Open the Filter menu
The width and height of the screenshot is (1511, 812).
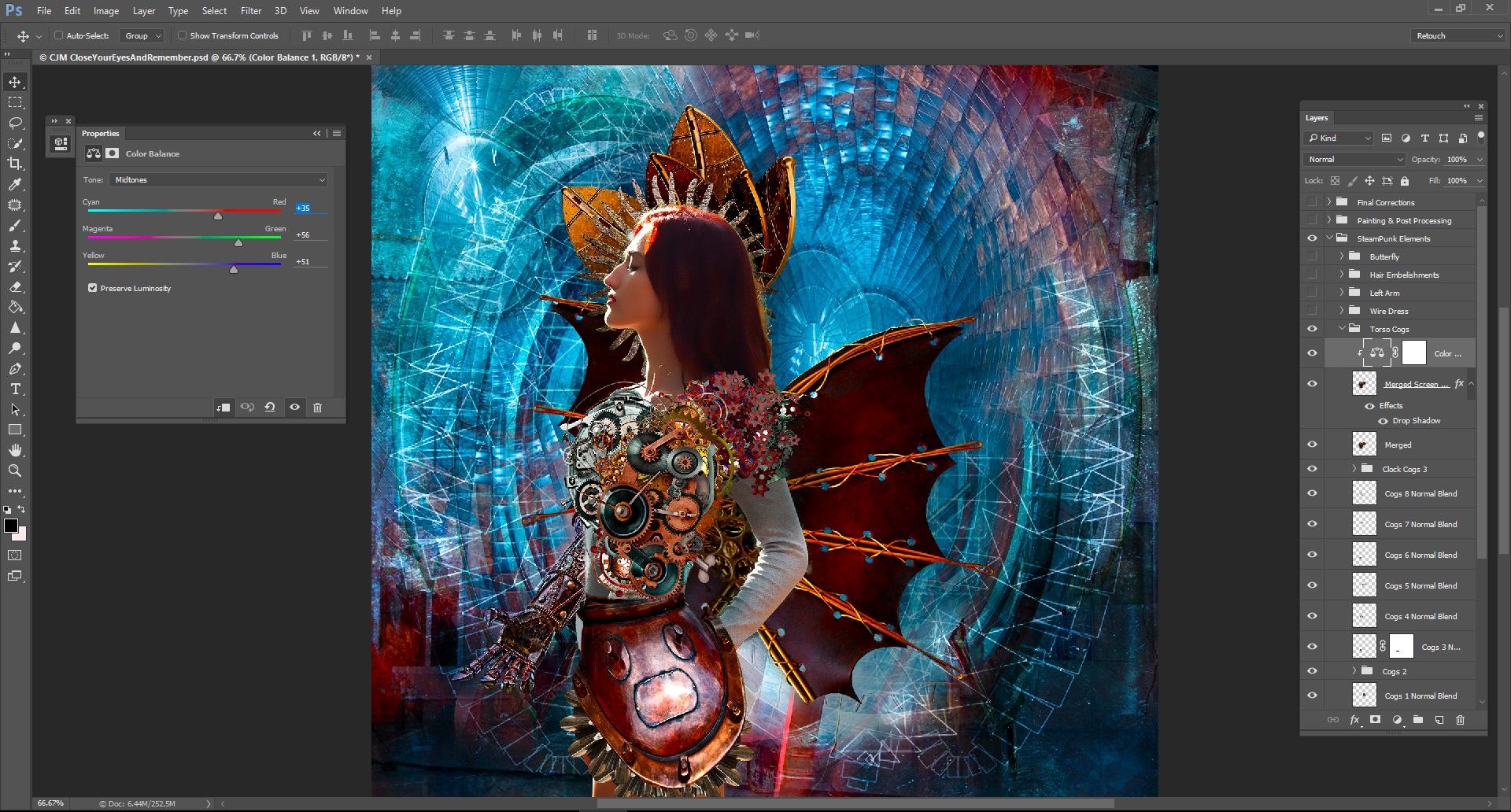250,11
